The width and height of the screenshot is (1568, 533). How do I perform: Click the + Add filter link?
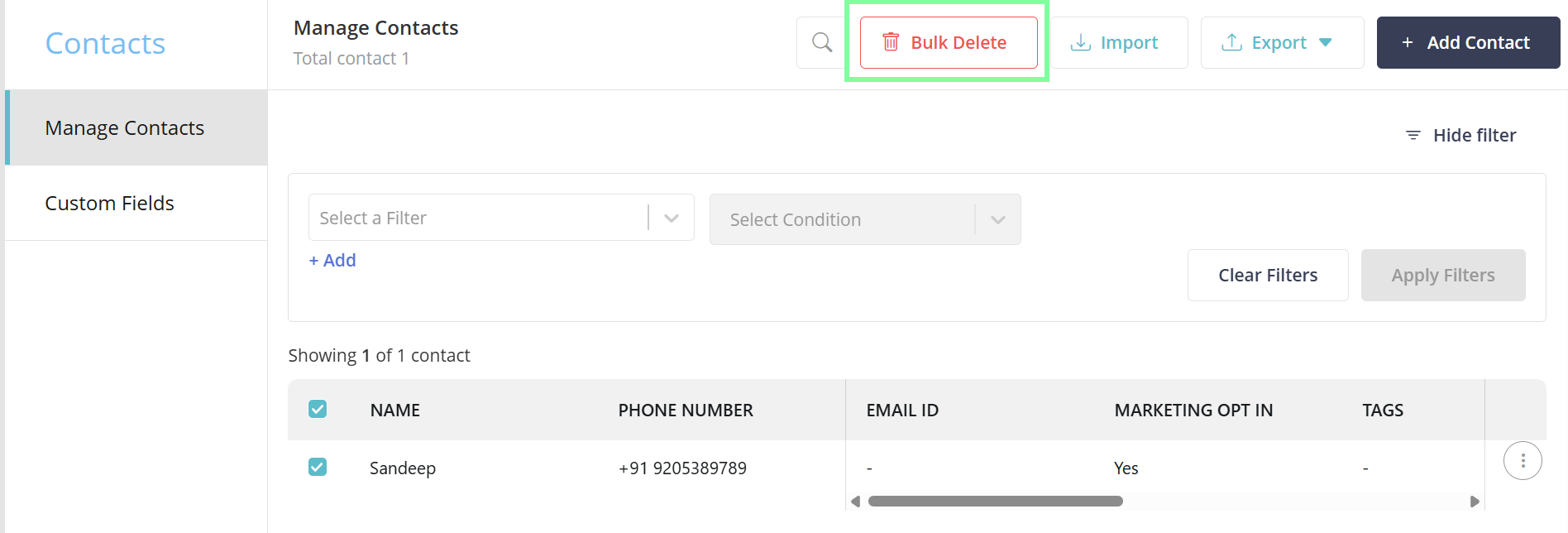coord(332,261)
